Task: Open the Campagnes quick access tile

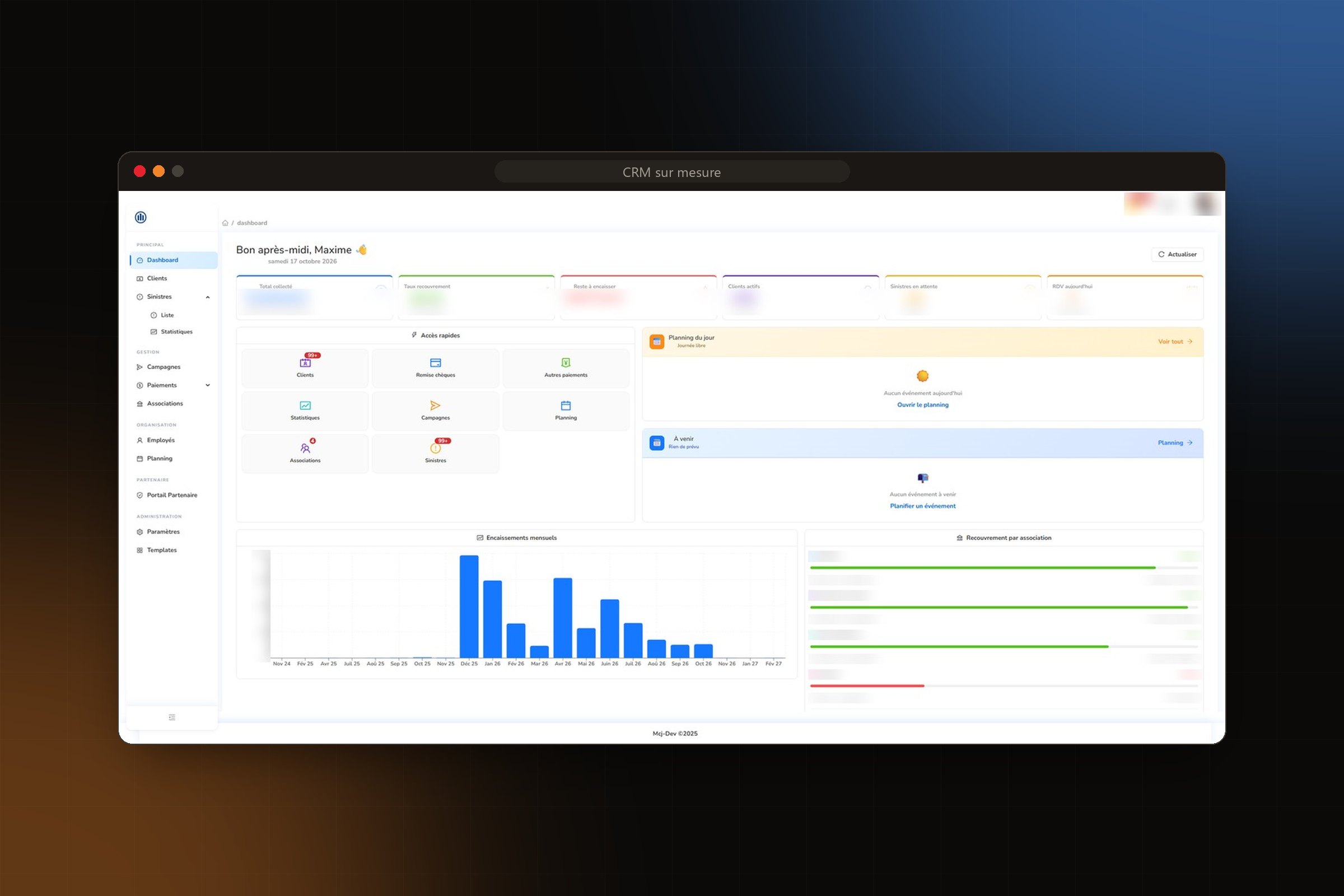Action: (436, 411)
